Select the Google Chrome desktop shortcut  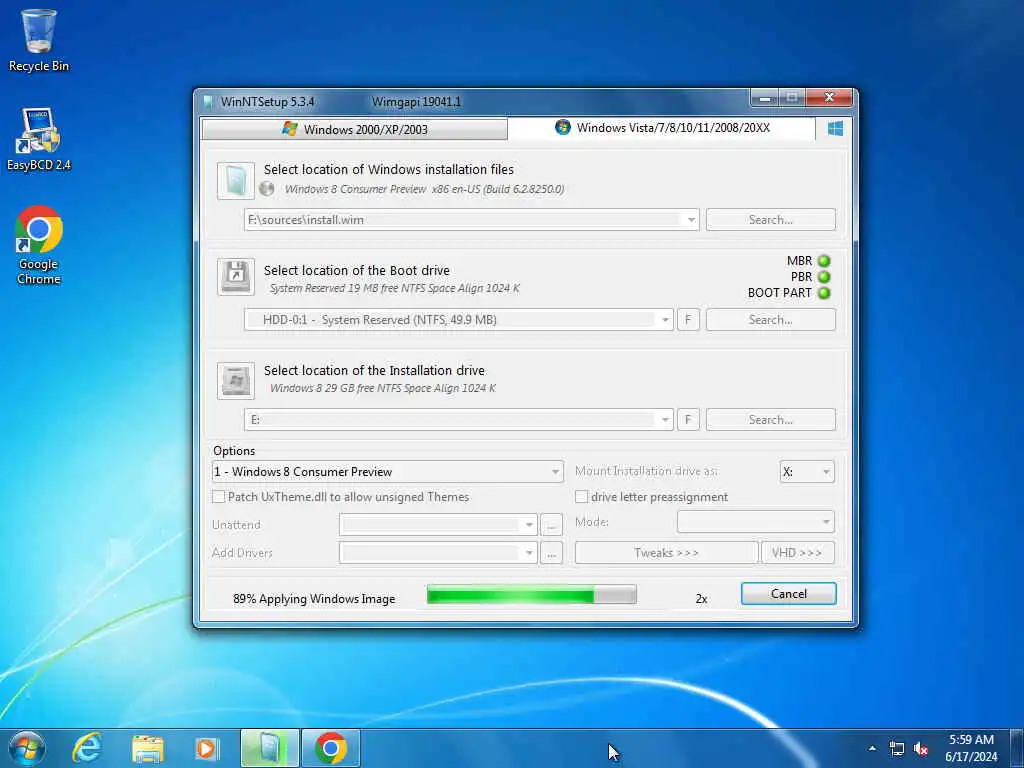(x=39, y=245)
